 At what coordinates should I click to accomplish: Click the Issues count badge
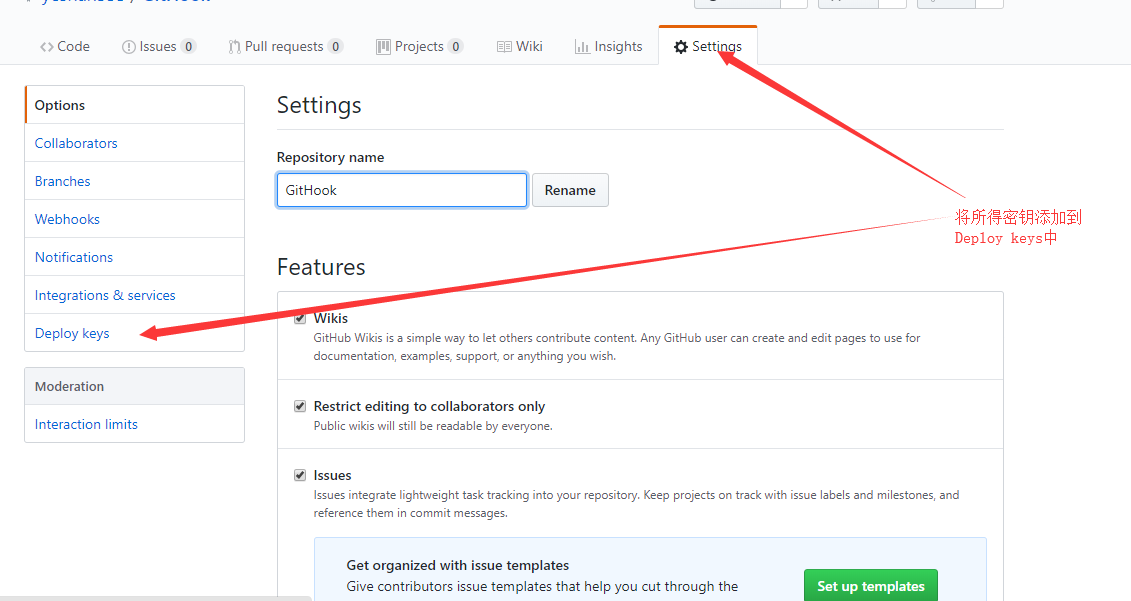coord(188,46)
